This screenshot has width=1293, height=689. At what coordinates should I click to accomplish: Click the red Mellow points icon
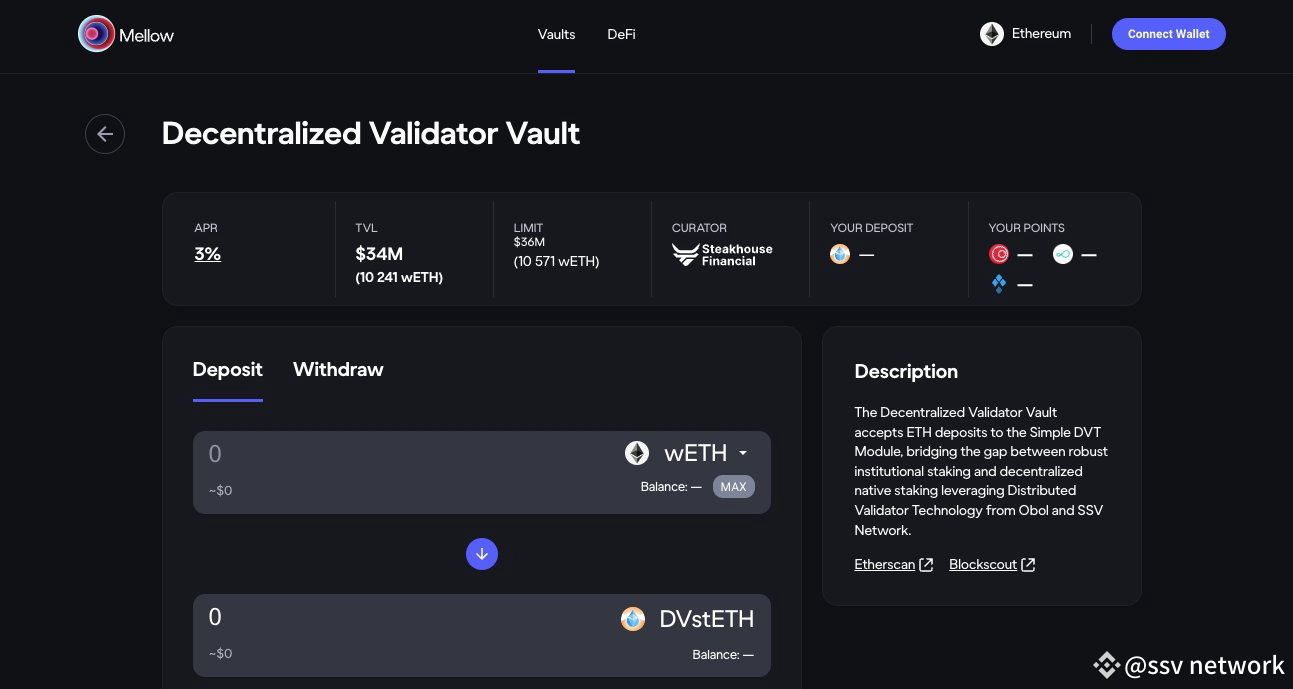999,254
